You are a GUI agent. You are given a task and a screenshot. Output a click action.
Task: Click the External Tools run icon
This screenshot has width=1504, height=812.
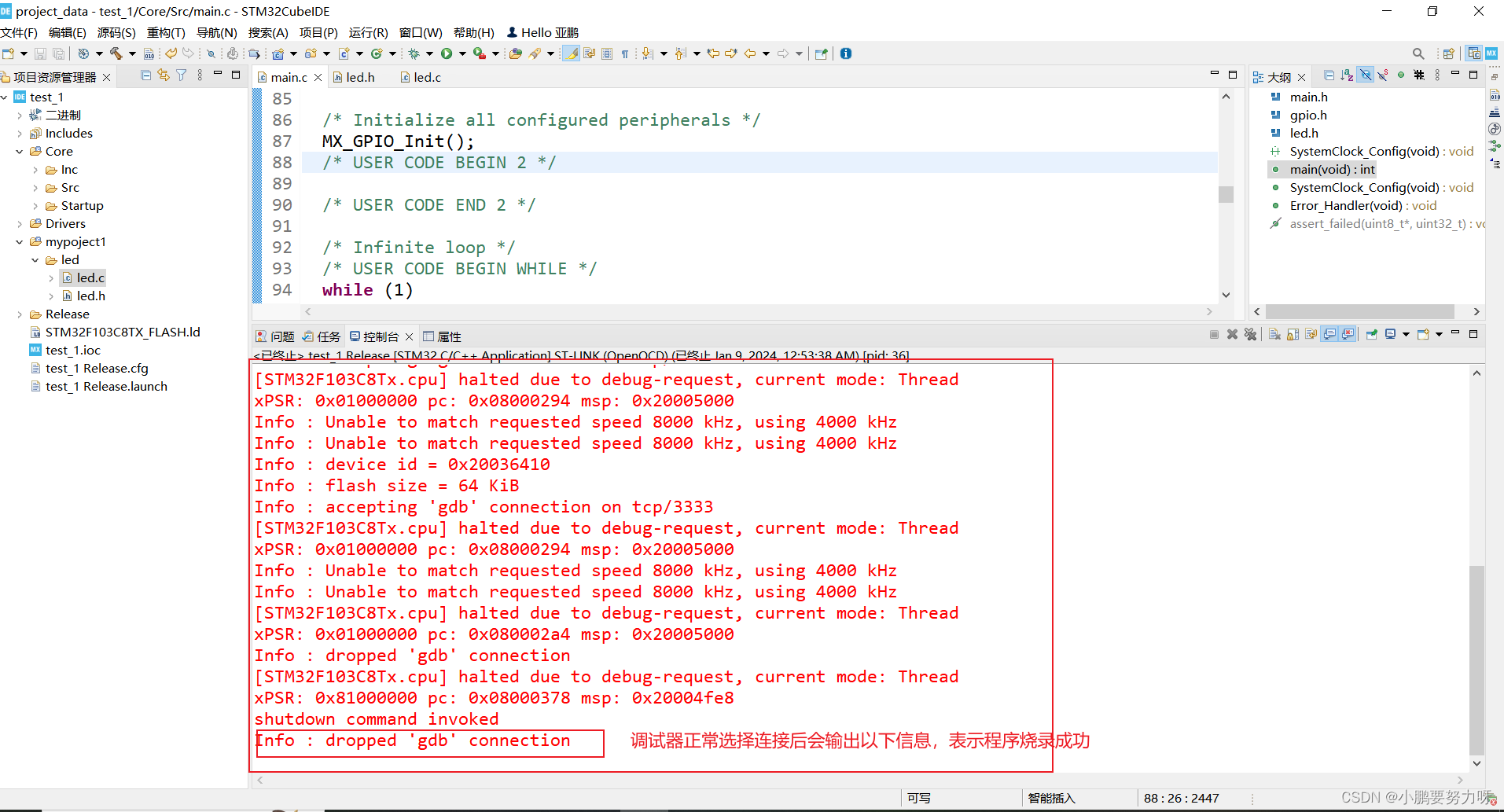click(x=479, y=53)
